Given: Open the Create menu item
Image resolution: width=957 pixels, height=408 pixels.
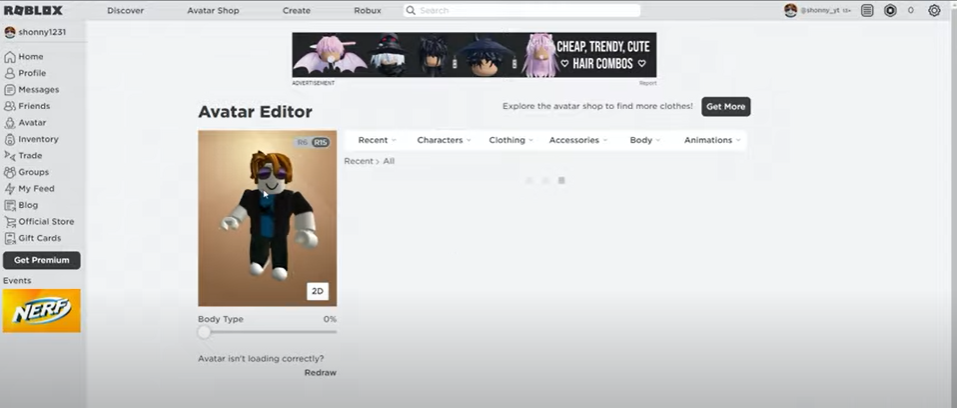Looking at the screenshot, I should 297,10.
